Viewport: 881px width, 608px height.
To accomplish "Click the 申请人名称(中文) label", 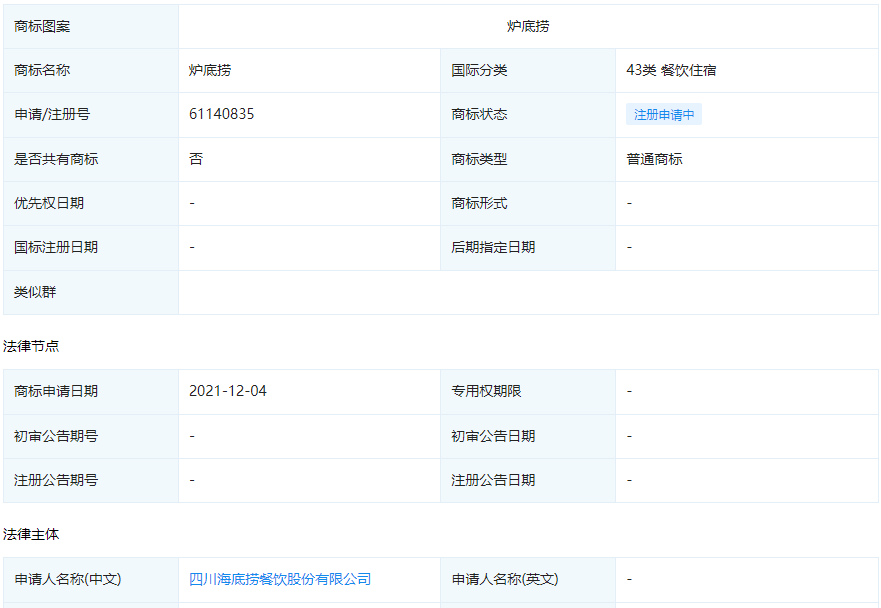I will coord(68,579).
